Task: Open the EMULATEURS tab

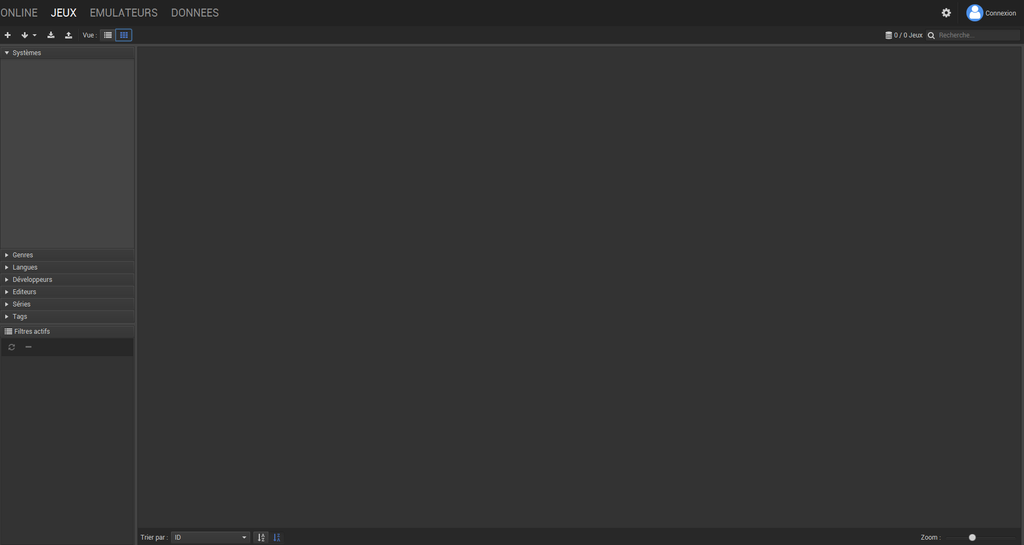Action: [123, 12]
